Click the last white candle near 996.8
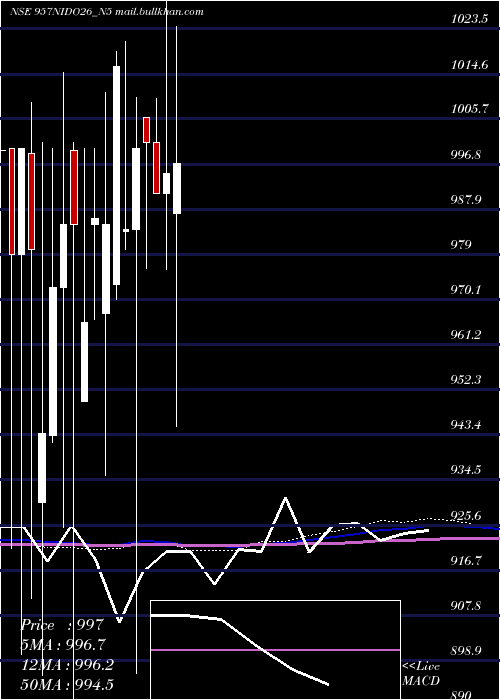 pos(177,188)
